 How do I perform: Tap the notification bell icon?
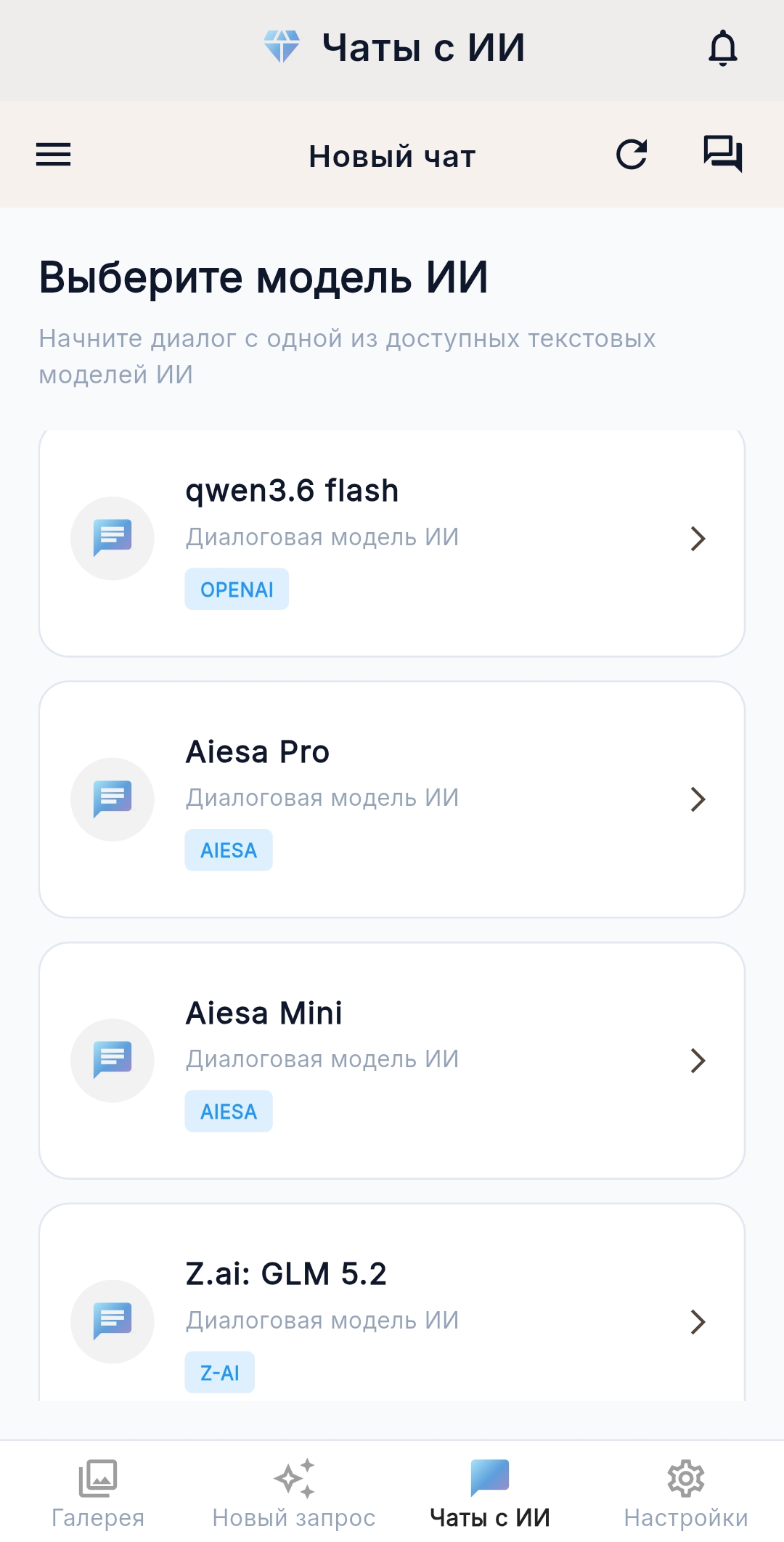click(x=723, y=48)
